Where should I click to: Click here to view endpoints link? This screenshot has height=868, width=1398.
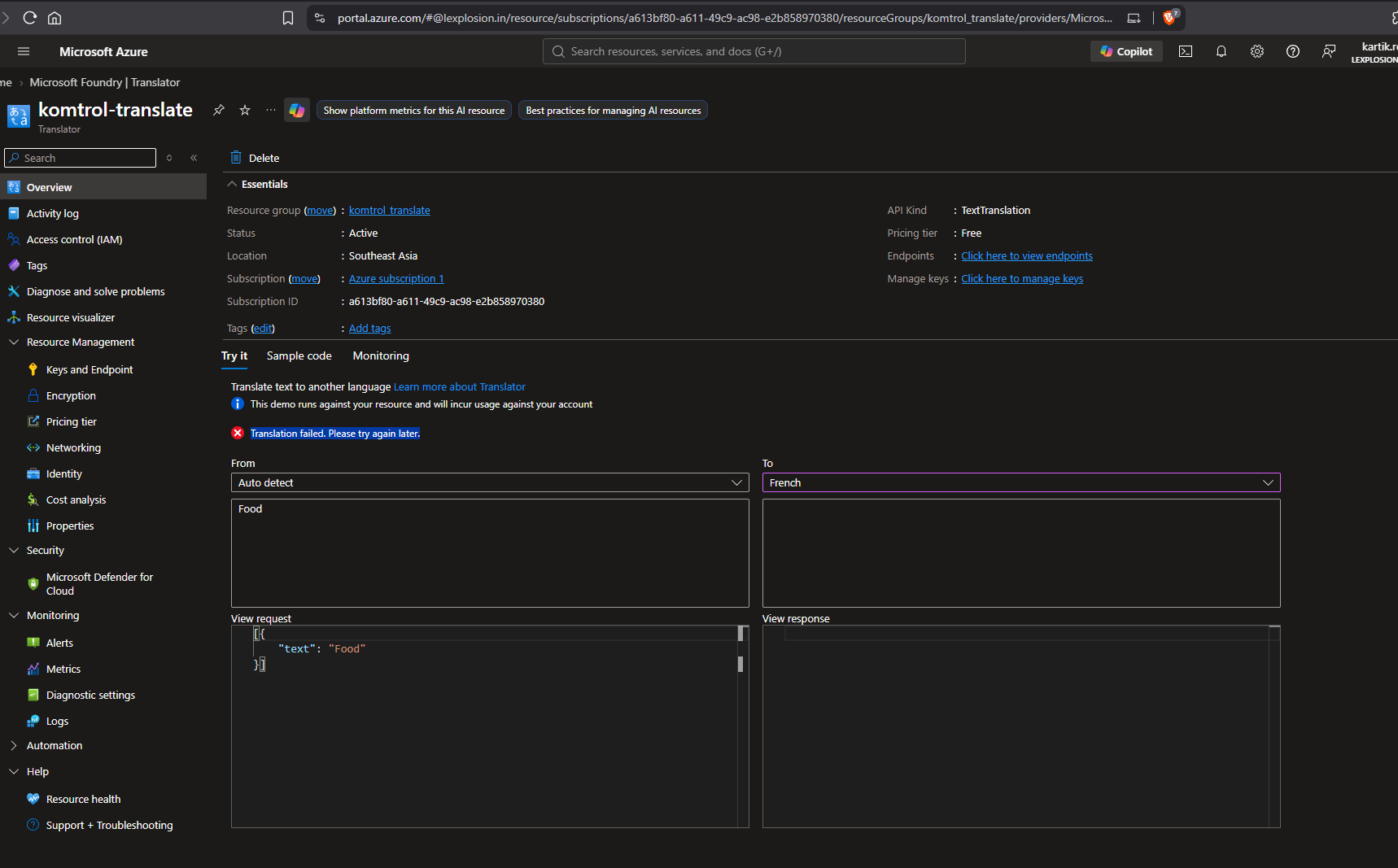pos(1027,255)
